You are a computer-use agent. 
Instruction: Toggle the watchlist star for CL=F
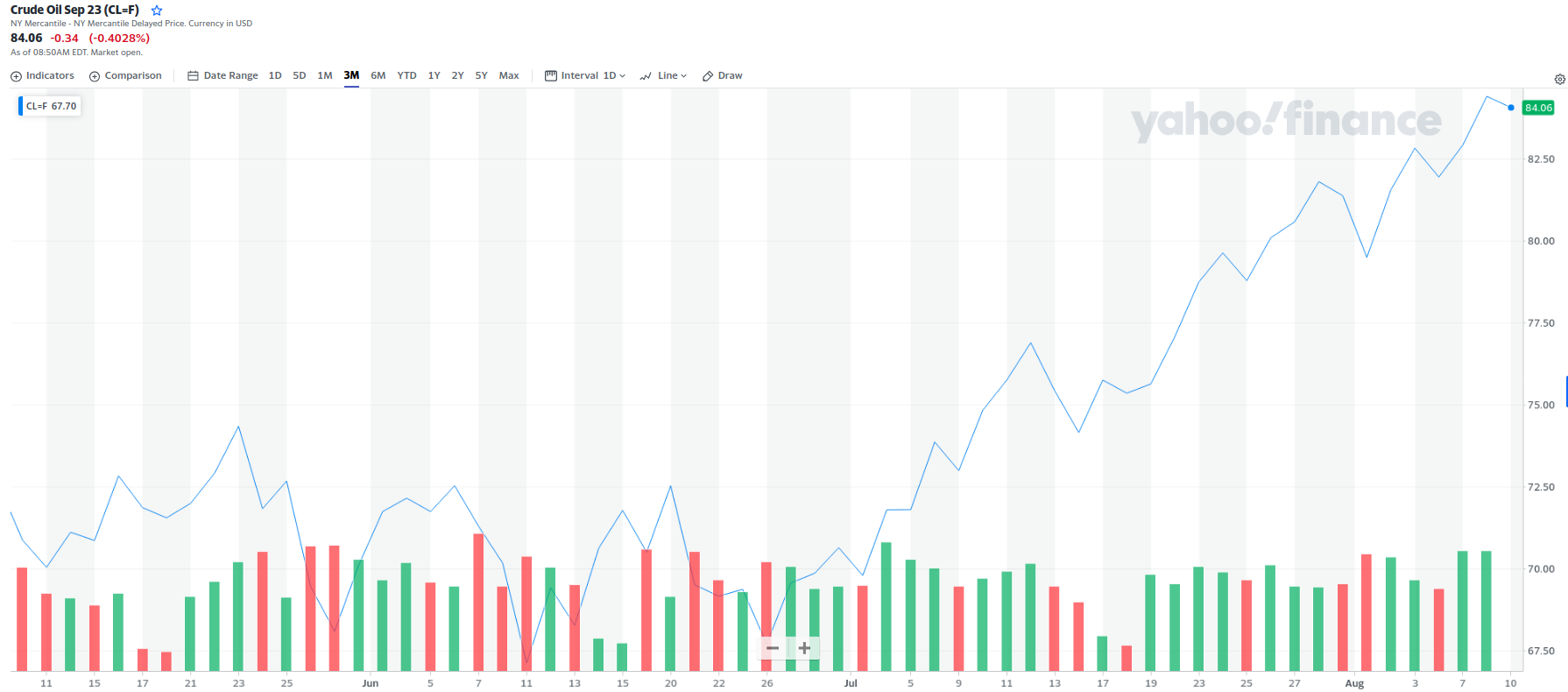156,10
